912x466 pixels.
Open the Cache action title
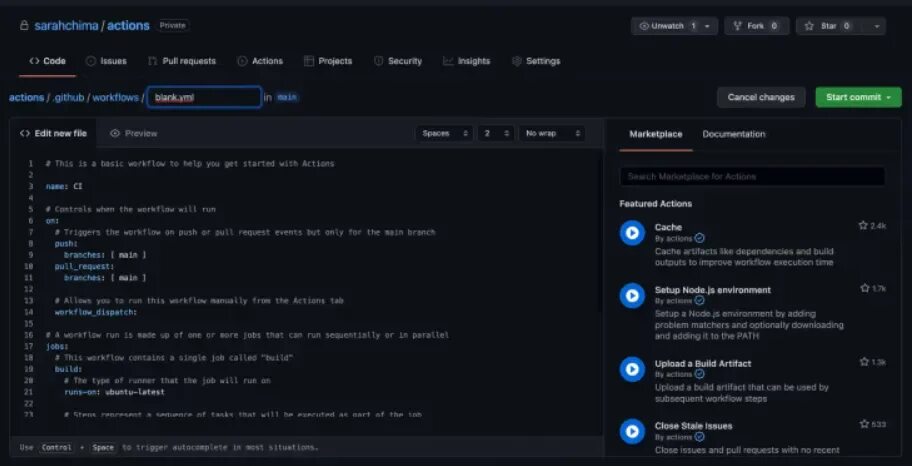(x=668, y=227)
